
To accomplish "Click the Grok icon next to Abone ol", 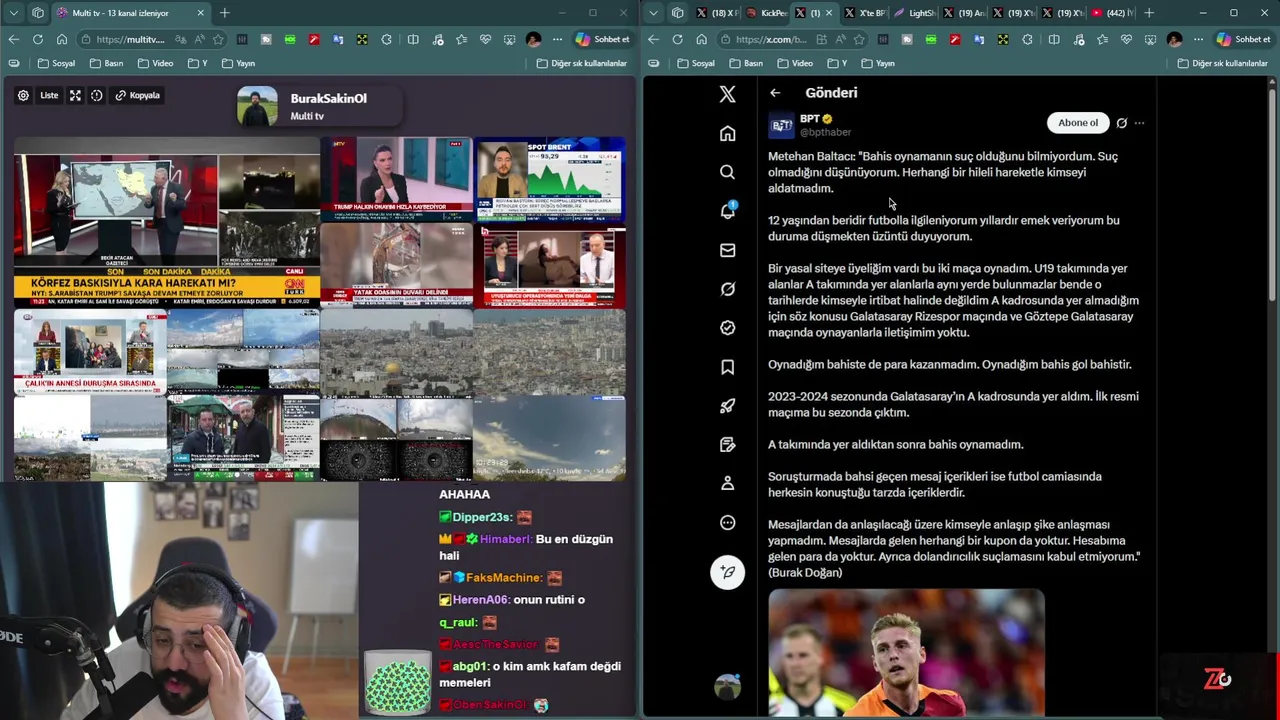I will [x=1121, y=123].
